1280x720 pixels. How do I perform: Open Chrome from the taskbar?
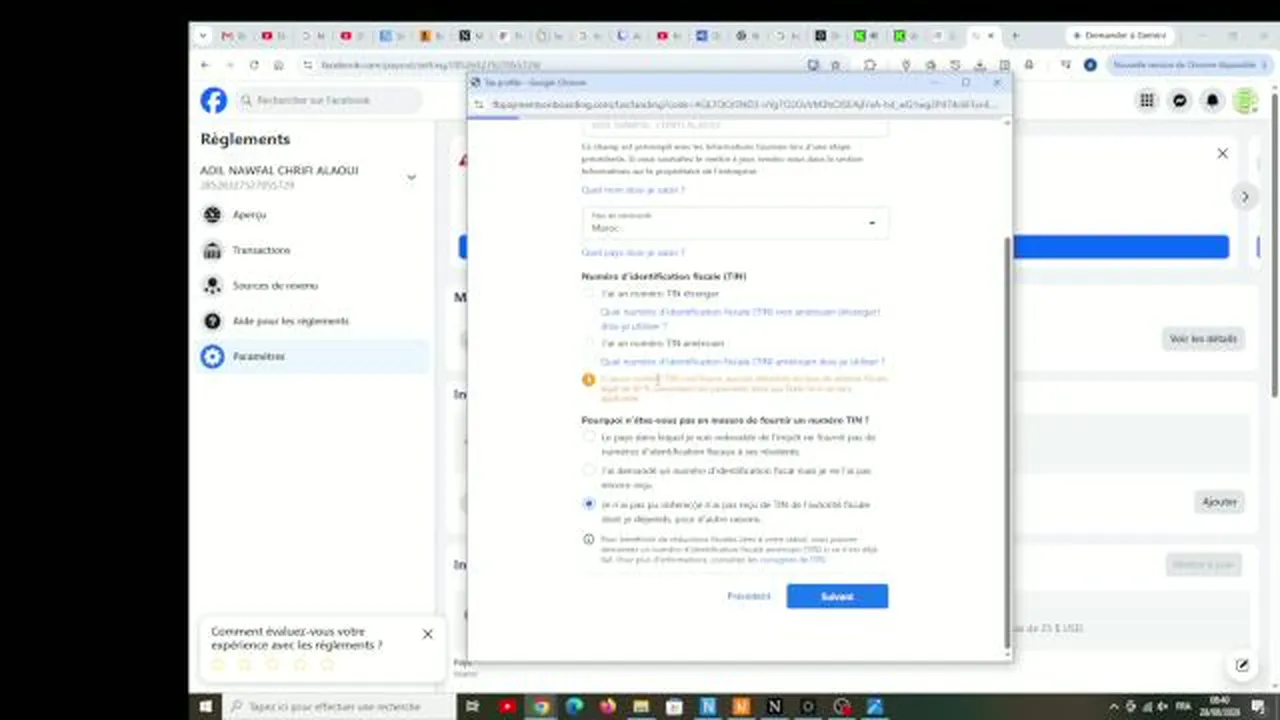(x=541, y=706)
